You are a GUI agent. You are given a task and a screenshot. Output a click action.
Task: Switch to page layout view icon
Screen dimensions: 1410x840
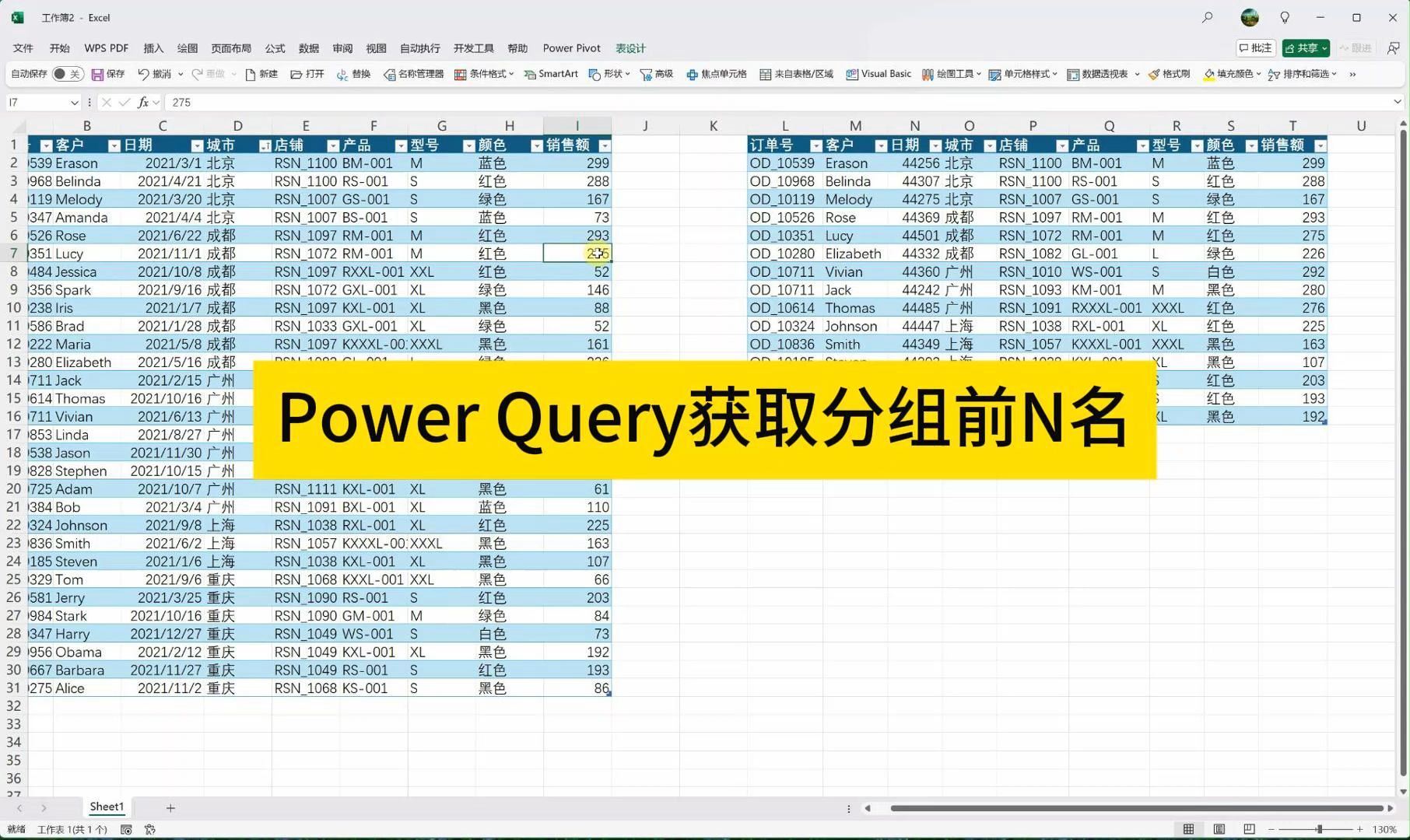[1219, 829]
